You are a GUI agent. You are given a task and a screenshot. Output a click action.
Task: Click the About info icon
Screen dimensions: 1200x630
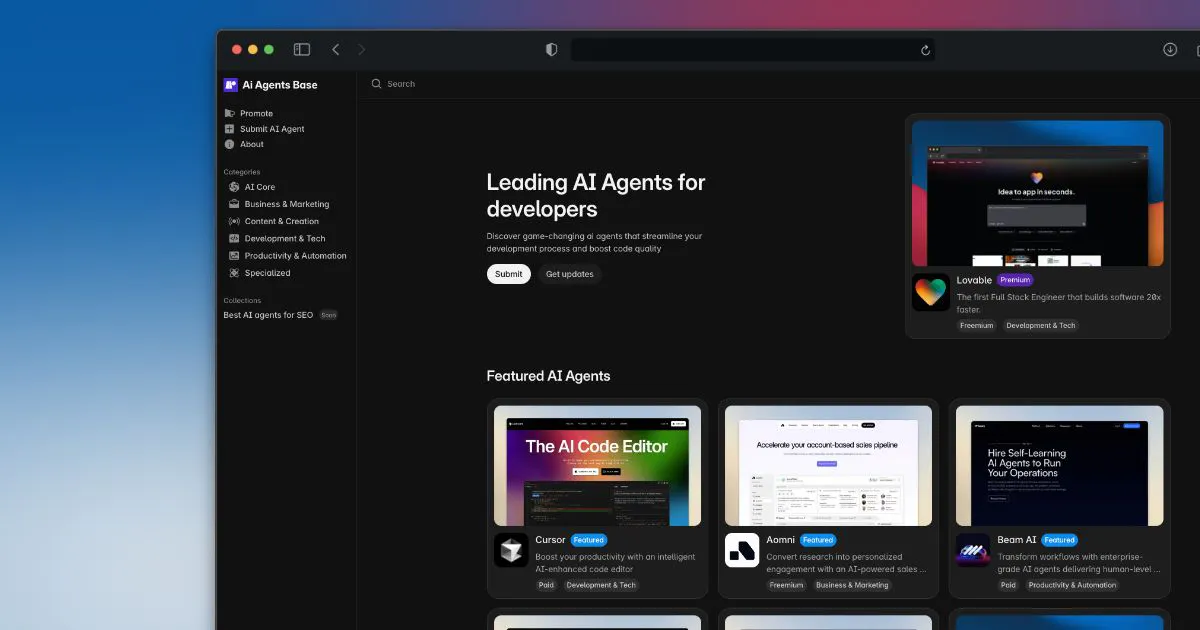point(230,144)
